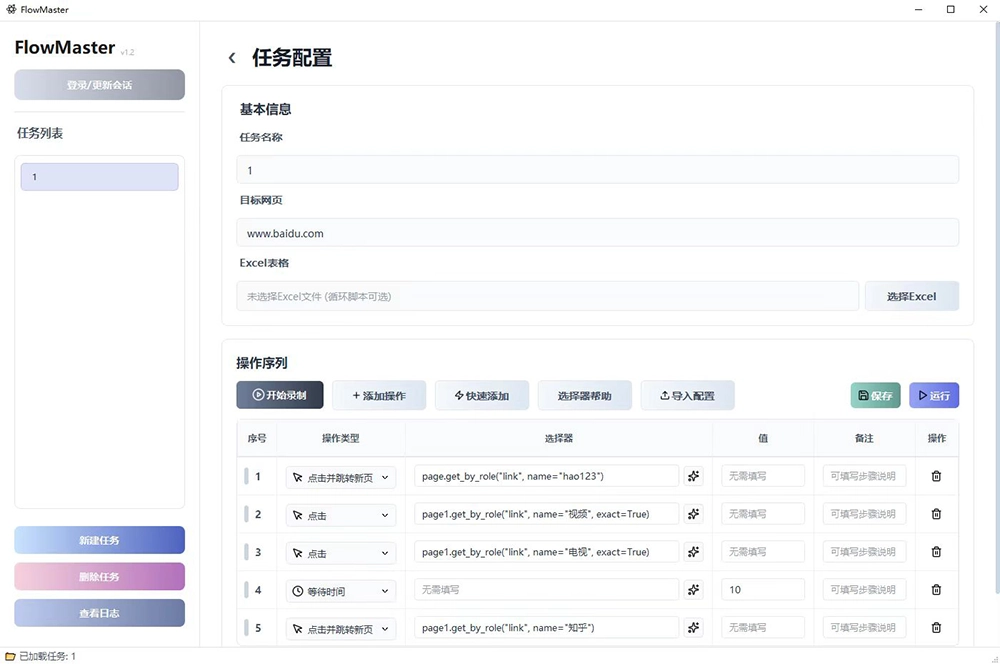Open the operation type dropdown in row 1
The image size is (1000, 664).
point(340,477)
